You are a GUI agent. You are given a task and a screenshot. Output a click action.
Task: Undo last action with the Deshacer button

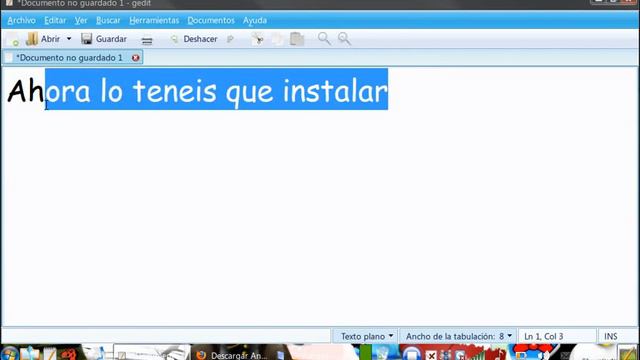click(x=194, y=39)
